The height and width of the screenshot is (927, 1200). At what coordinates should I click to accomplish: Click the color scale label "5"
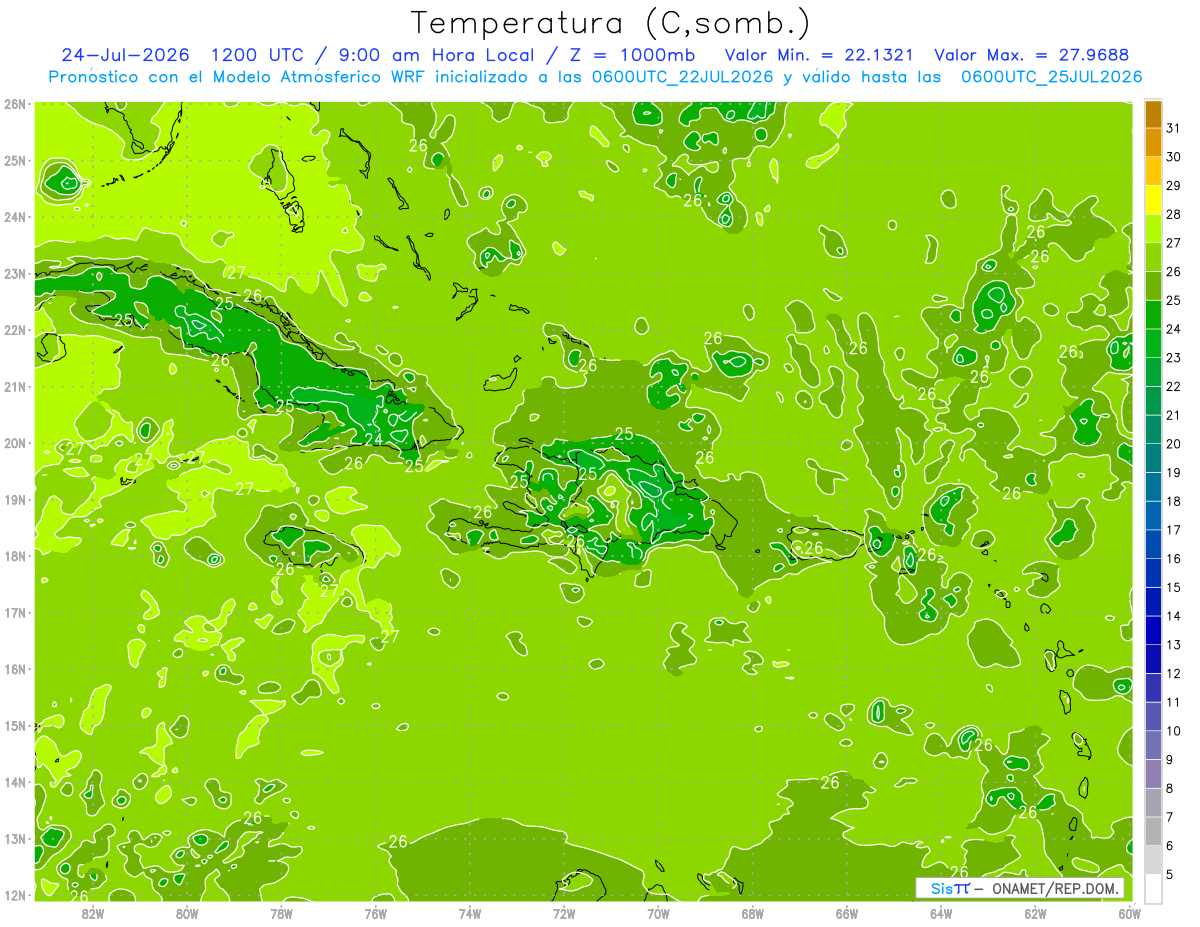1170,874
